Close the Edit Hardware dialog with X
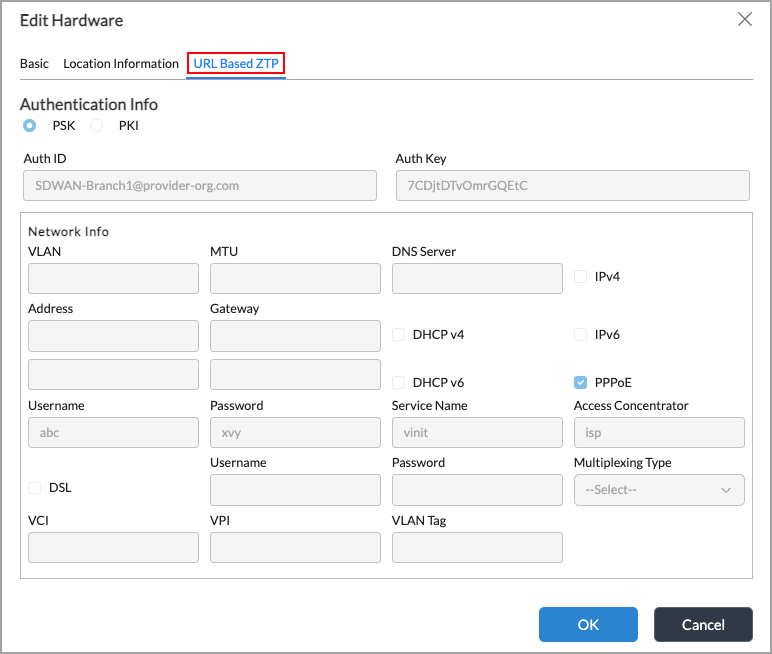Image resolution: width=772 pixels, height=654 pixels. point(744,19)
